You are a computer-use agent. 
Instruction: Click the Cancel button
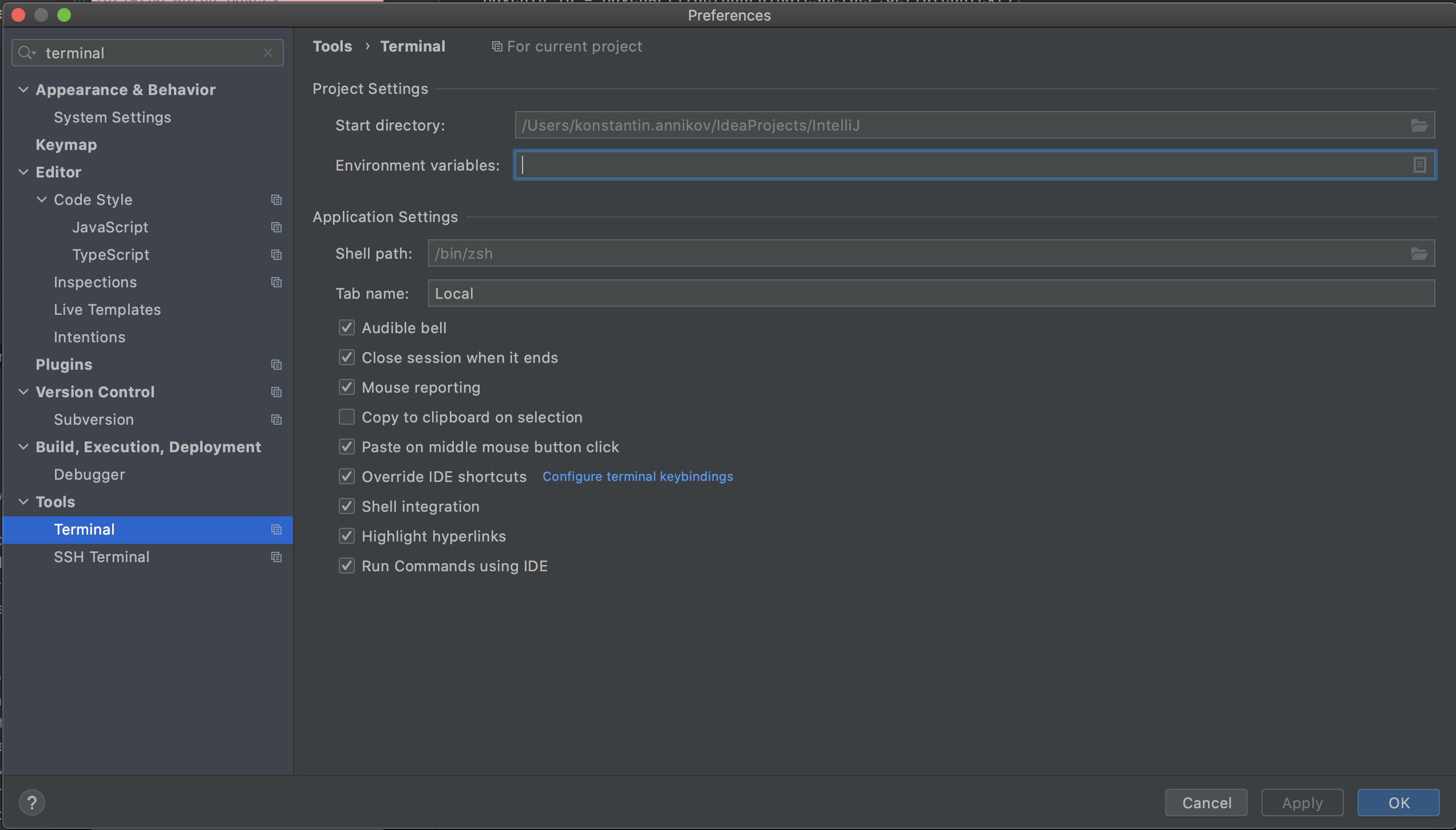[1206, 803]
